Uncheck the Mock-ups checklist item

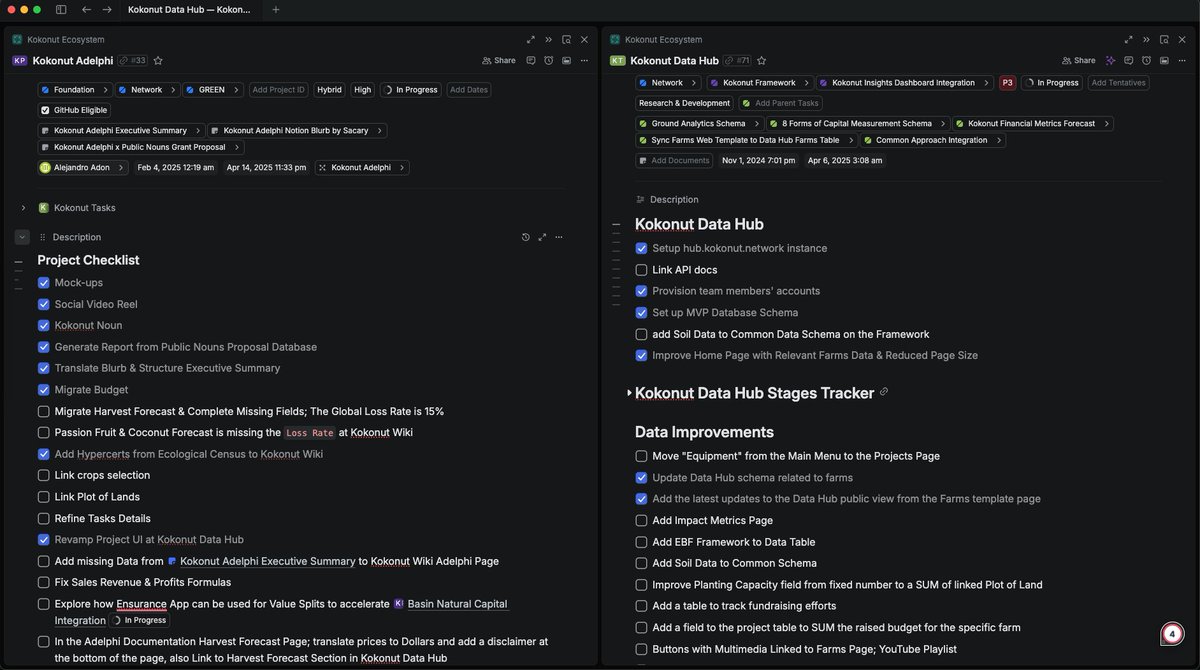click(x=44, y=283)
